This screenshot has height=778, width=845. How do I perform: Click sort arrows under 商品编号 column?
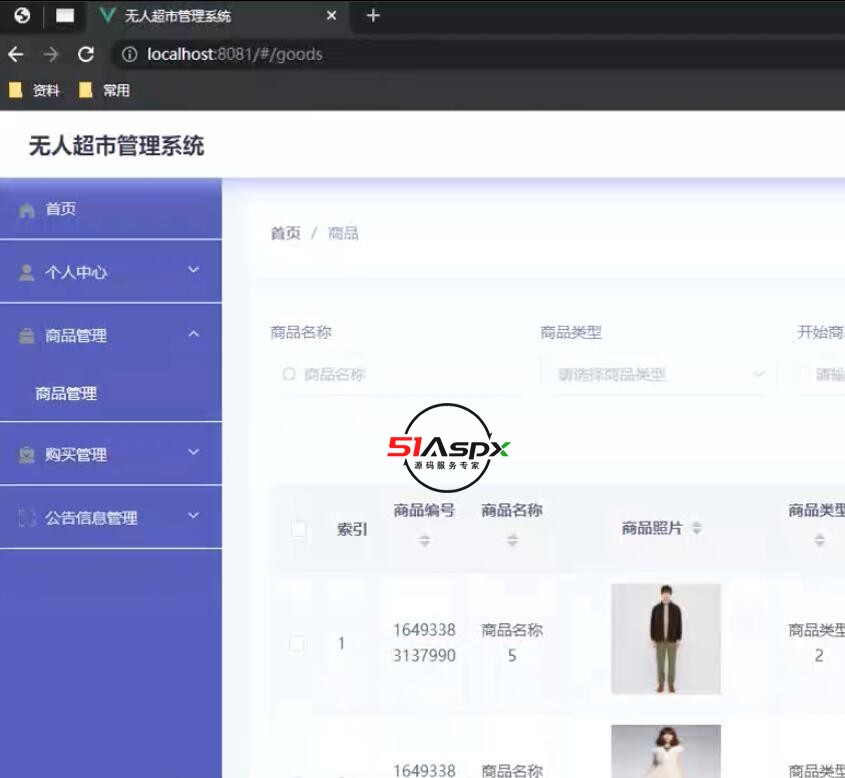[x=425, y=540]
